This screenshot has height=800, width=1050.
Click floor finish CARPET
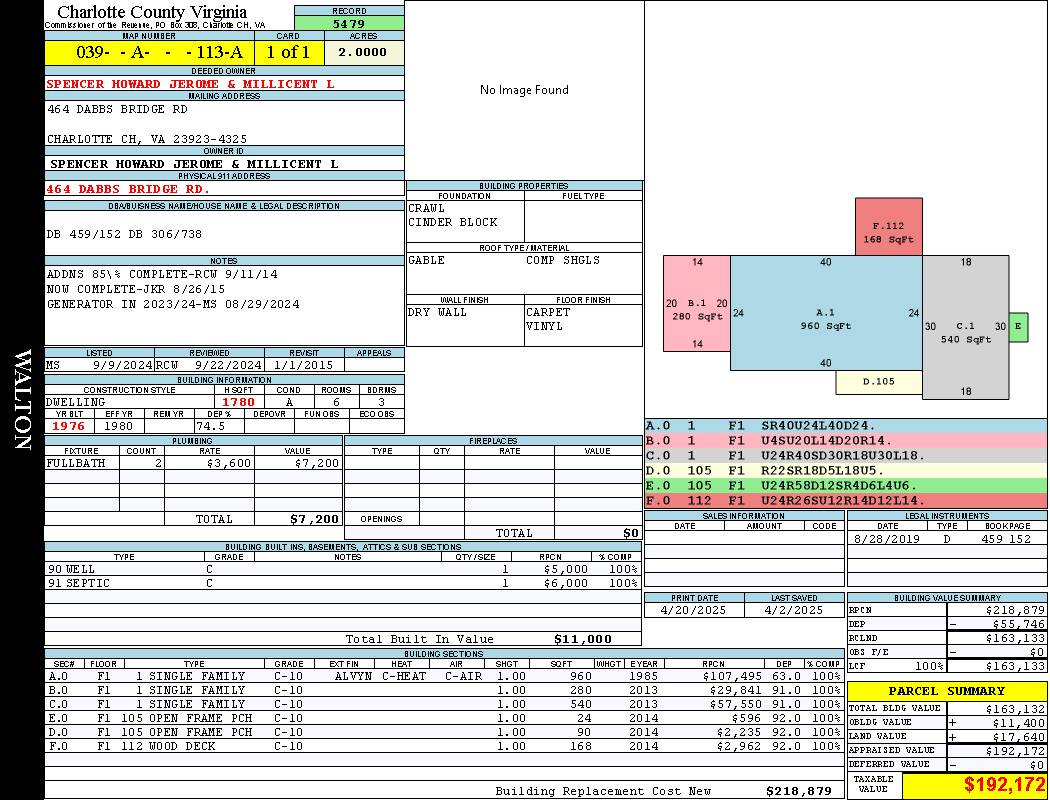pyautogui.click(x=548, y=312)
